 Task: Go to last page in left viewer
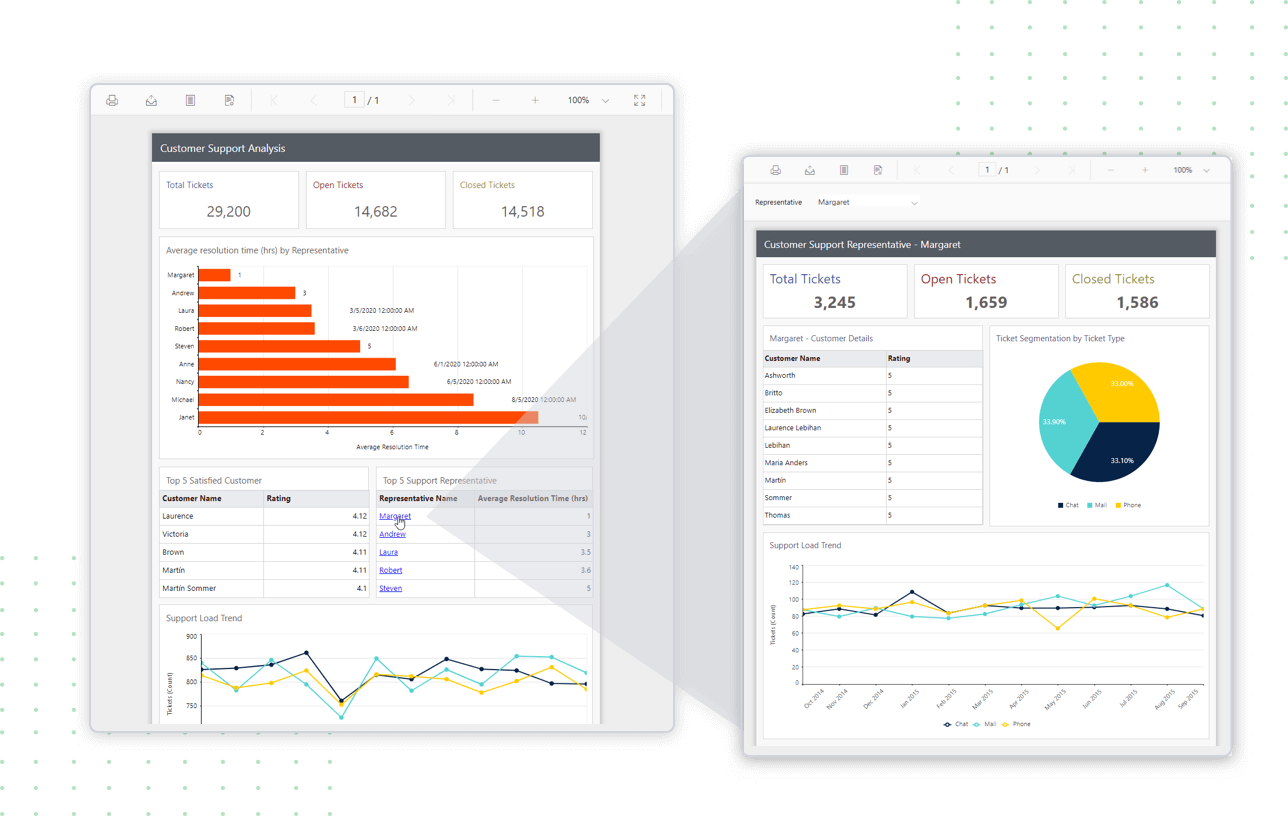click(451, 100)
